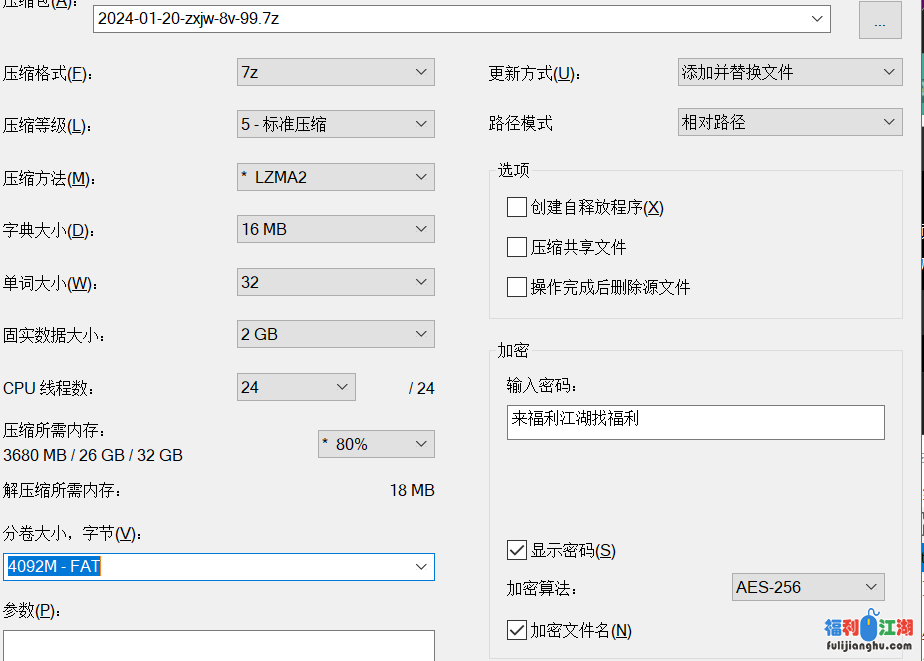The width and height of the screenshot is (924, 661).
Task: Open the 加密算法 AES-256 dropdown
Action: [807, 587]
